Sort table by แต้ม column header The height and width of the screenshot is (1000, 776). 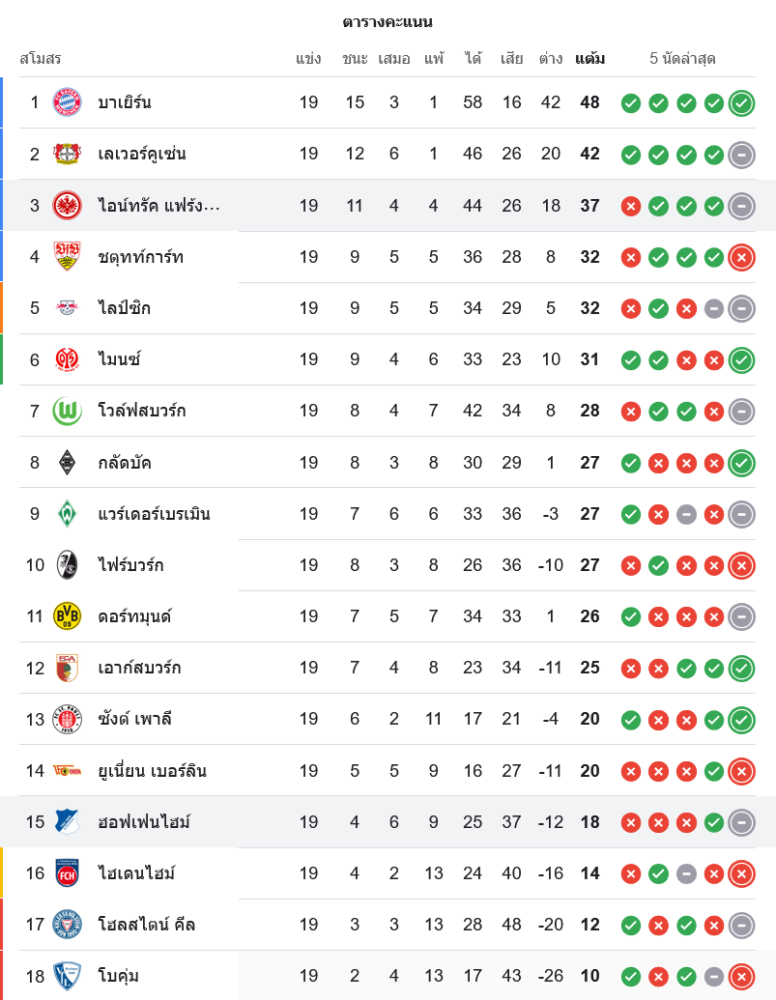[590, 59]
